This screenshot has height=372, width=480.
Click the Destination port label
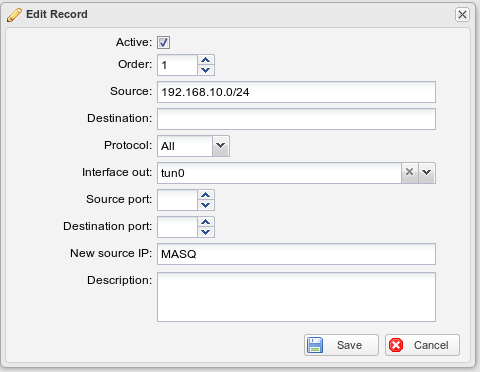tap(107, 226)
